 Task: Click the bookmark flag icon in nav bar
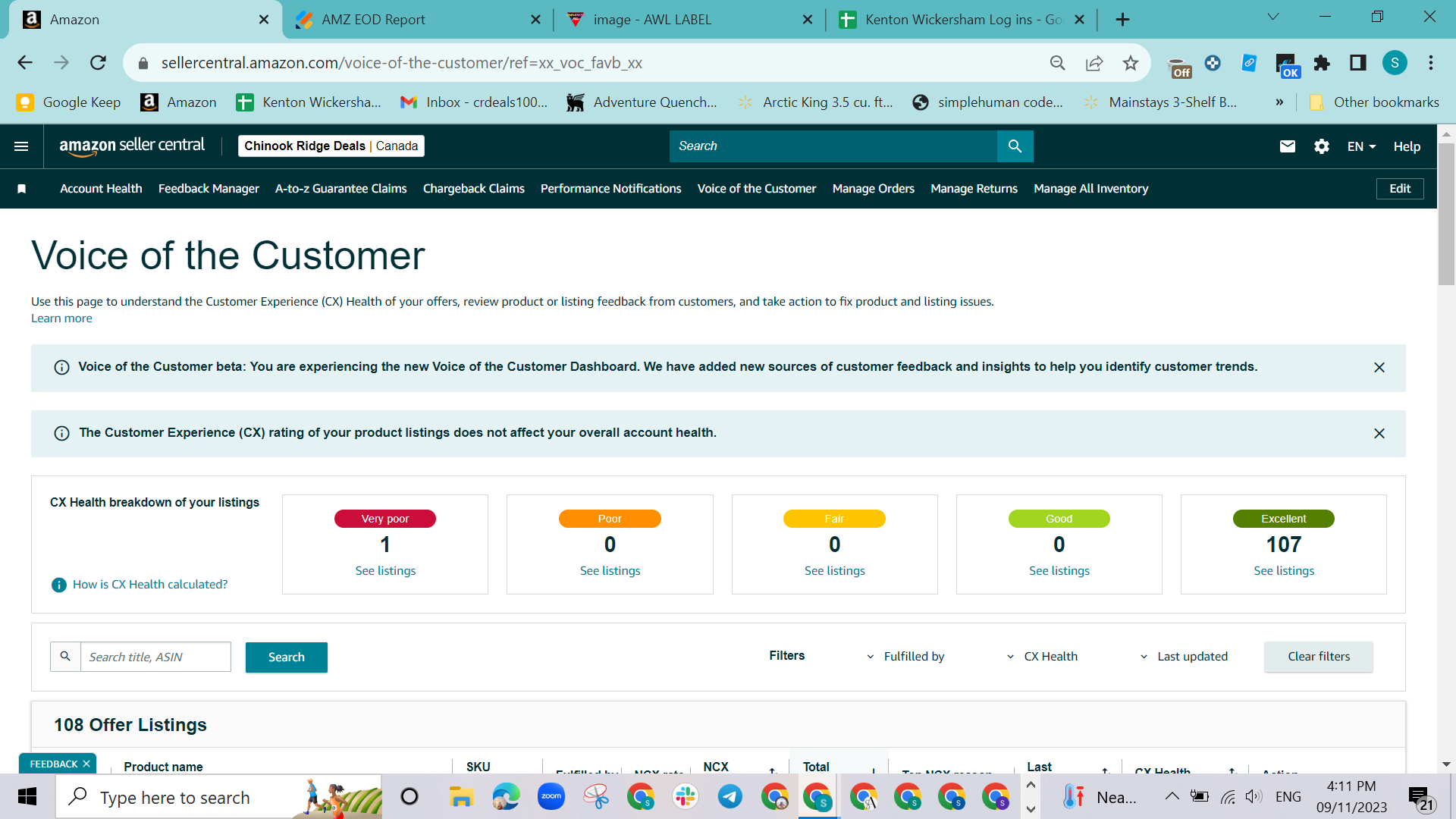click(x=22, y=189)
